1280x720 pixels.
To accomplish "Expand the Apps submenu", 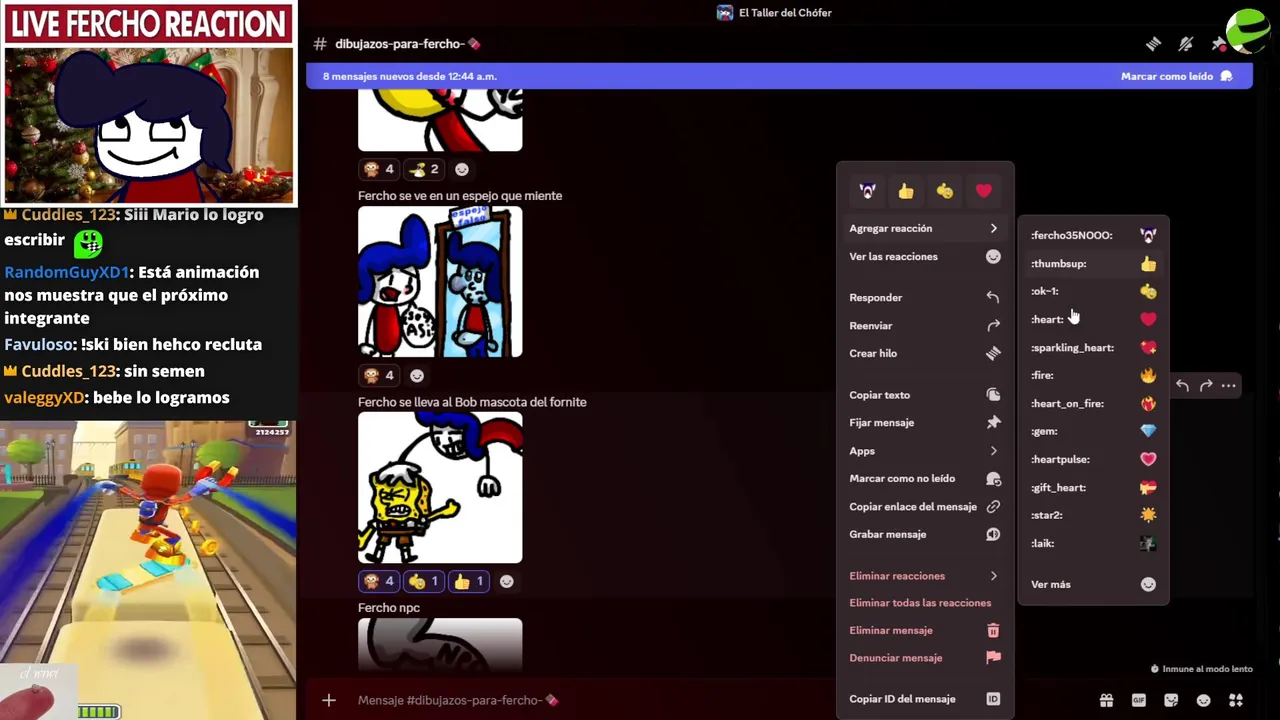I will (925, 451).
